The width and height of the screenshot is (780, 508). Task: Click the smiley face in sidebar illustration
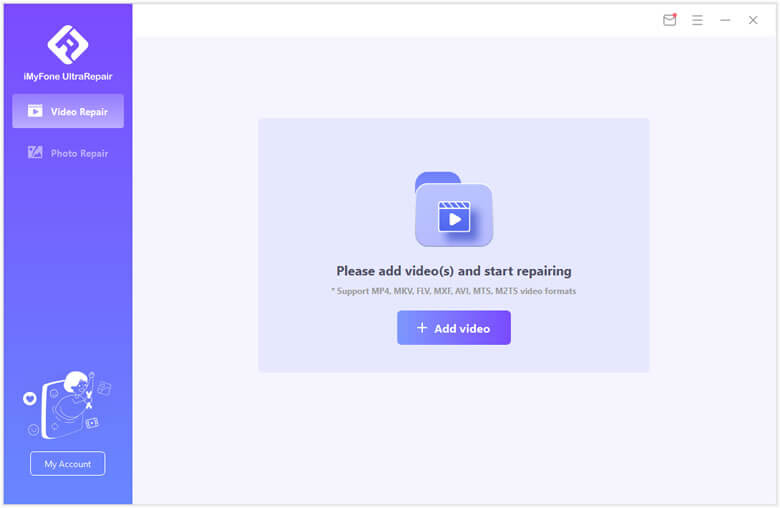tap(34, 429)
